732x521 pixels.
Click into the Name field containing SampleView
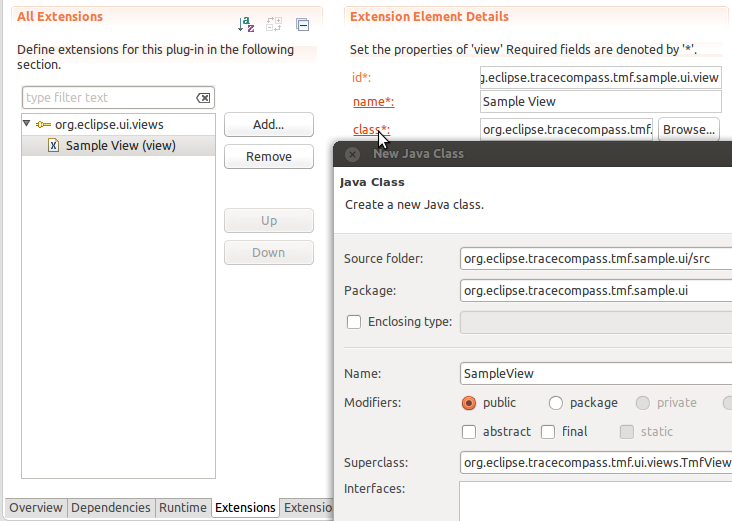point(595,373)
